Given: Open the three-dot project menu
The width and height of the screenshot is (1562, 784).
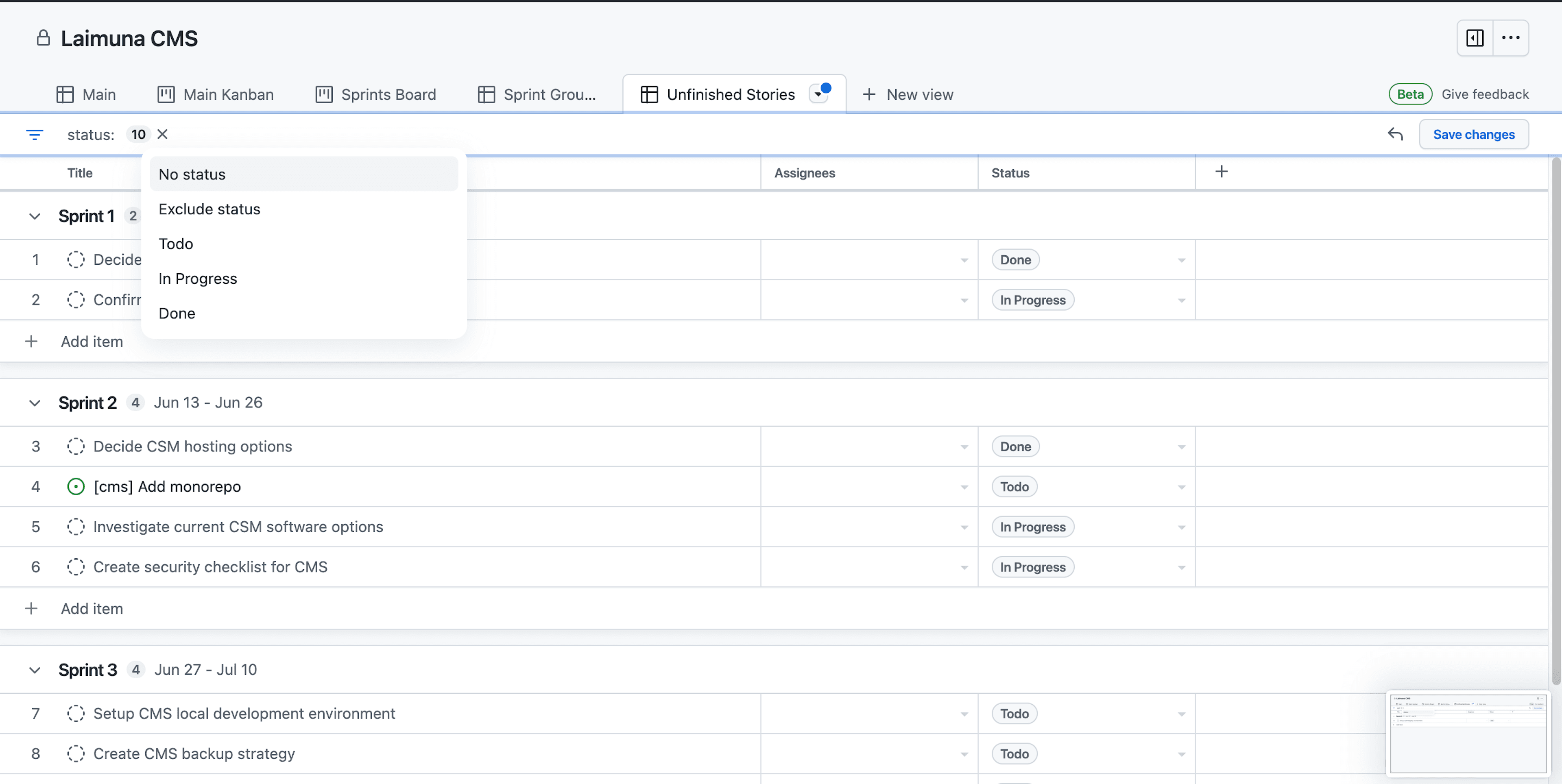Looking at the screenshot, I should (1510, 38).
